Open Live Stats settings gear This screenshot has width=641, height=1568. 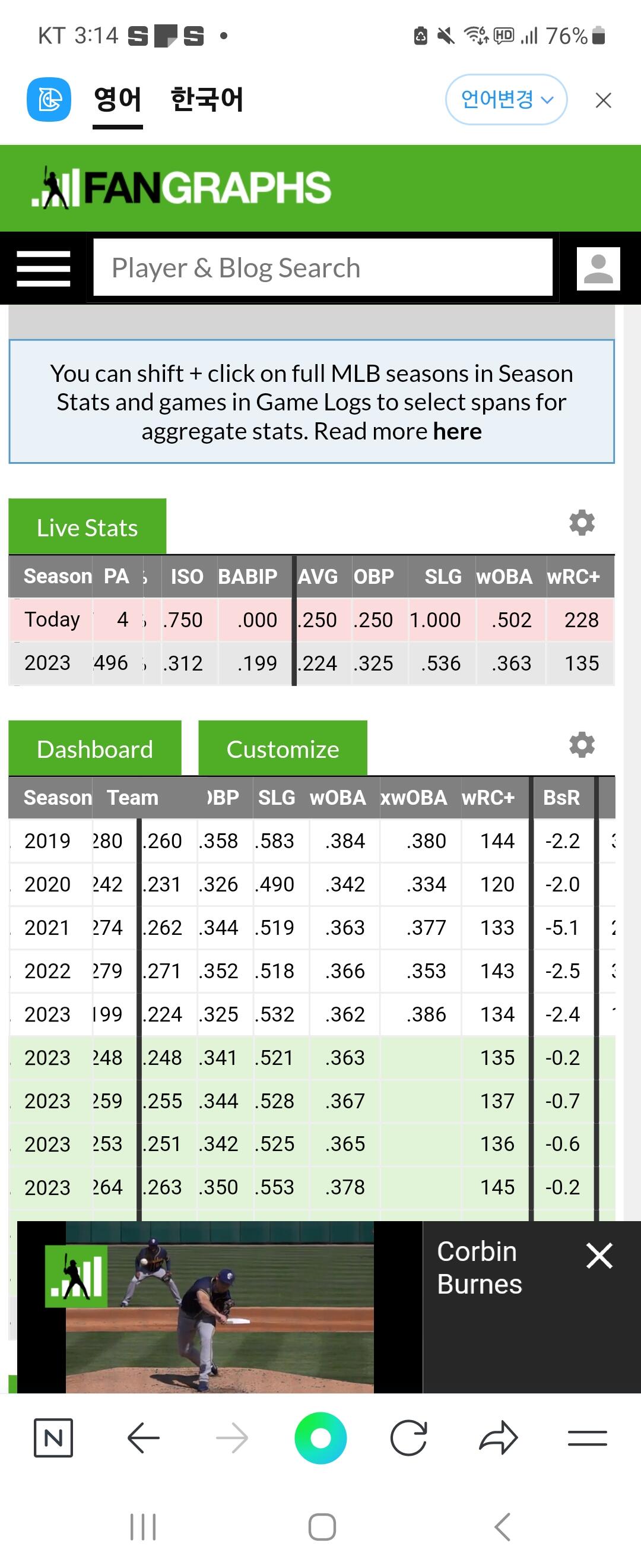[x=582, y=523]
